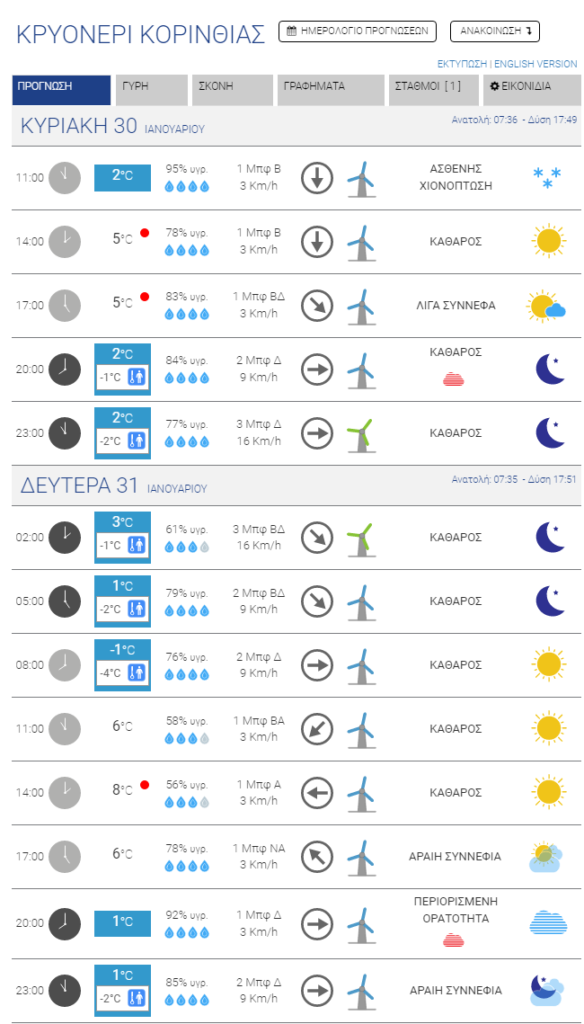Click the green wind turbine at Sunday 23:00
This screenshot has width=584, height=1024.
359,434
